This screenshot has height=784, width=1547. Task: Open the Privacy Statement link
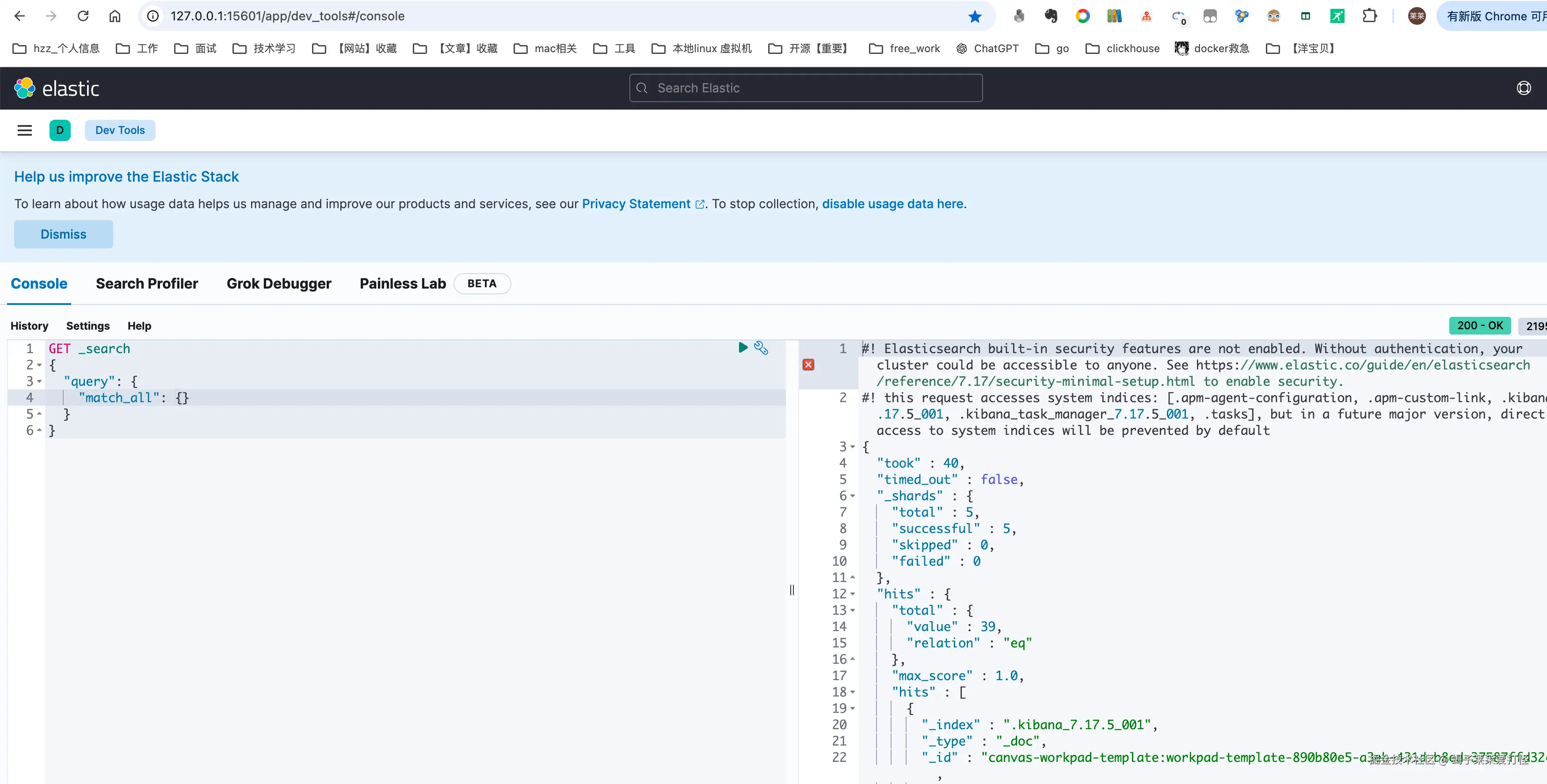coord(636,203)
